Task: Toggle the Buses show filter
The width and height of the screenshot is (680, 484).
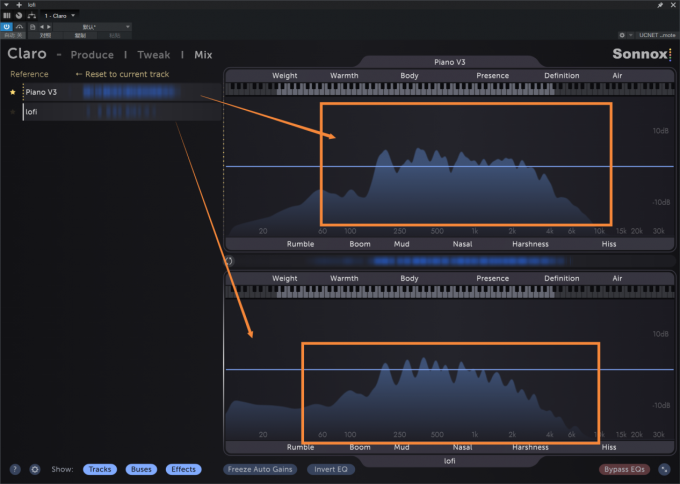Action: [141, 469]
